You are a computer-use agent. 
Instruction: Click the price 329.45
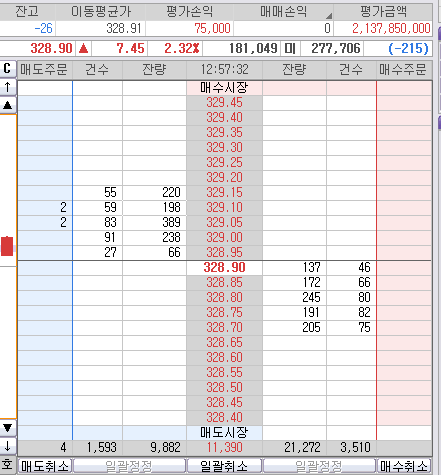(x=224, y=103)
